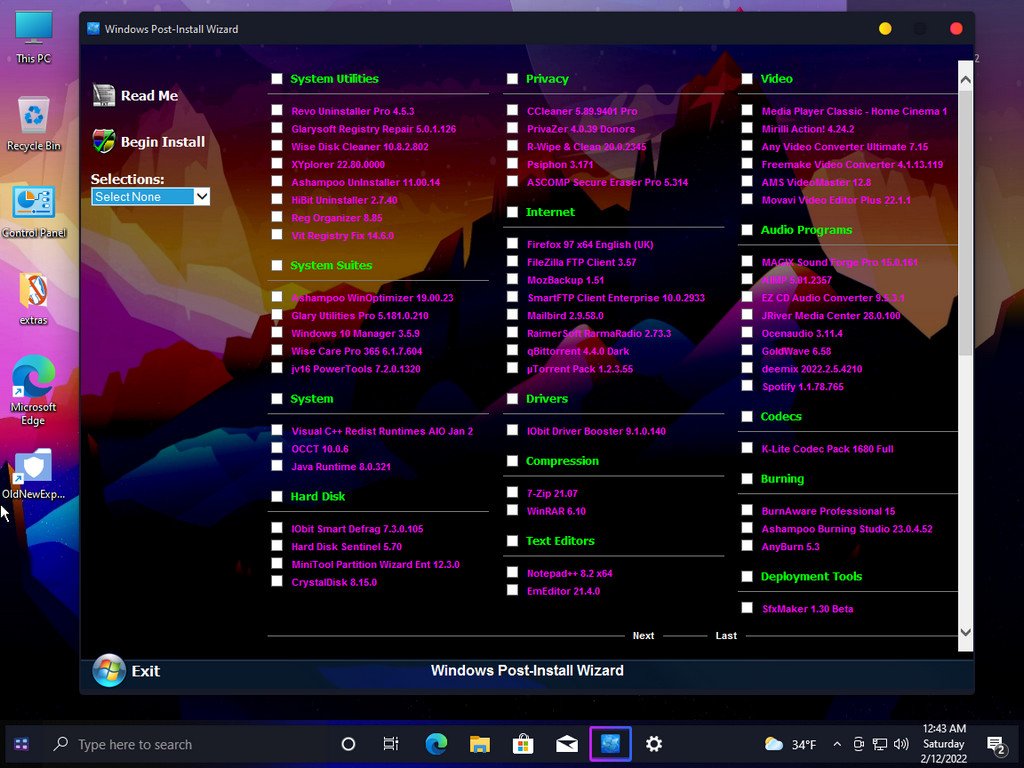Viewport: 1024px width, 768px height.
Task: Tick the SfxMaker 1.30 Beta checkbox
Action: click(x=747, y=608)
